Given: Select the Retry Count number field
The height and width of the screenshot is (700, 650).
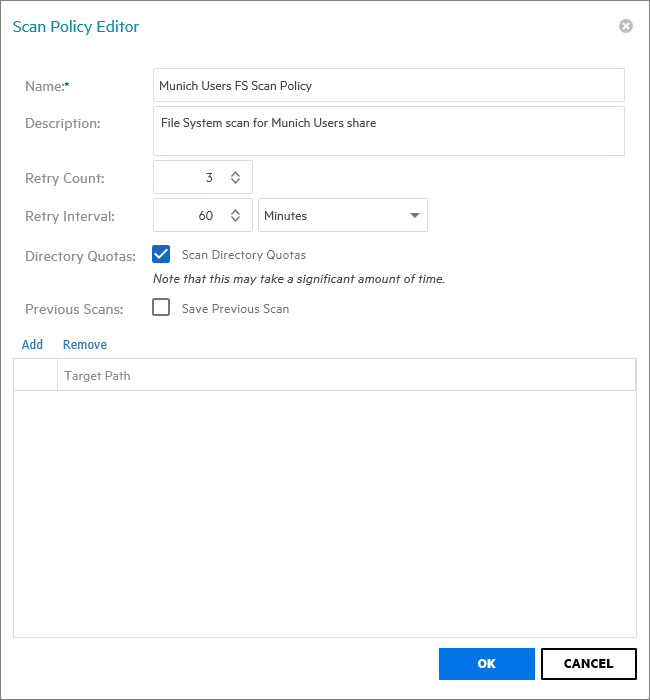Looking at the screenshot, I should 192,177.
